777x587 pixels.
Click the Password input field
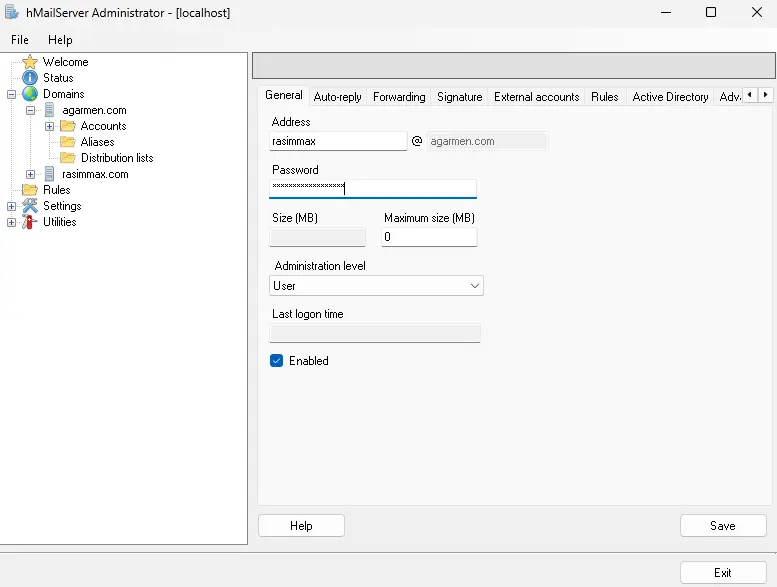[x=373, y=188]
